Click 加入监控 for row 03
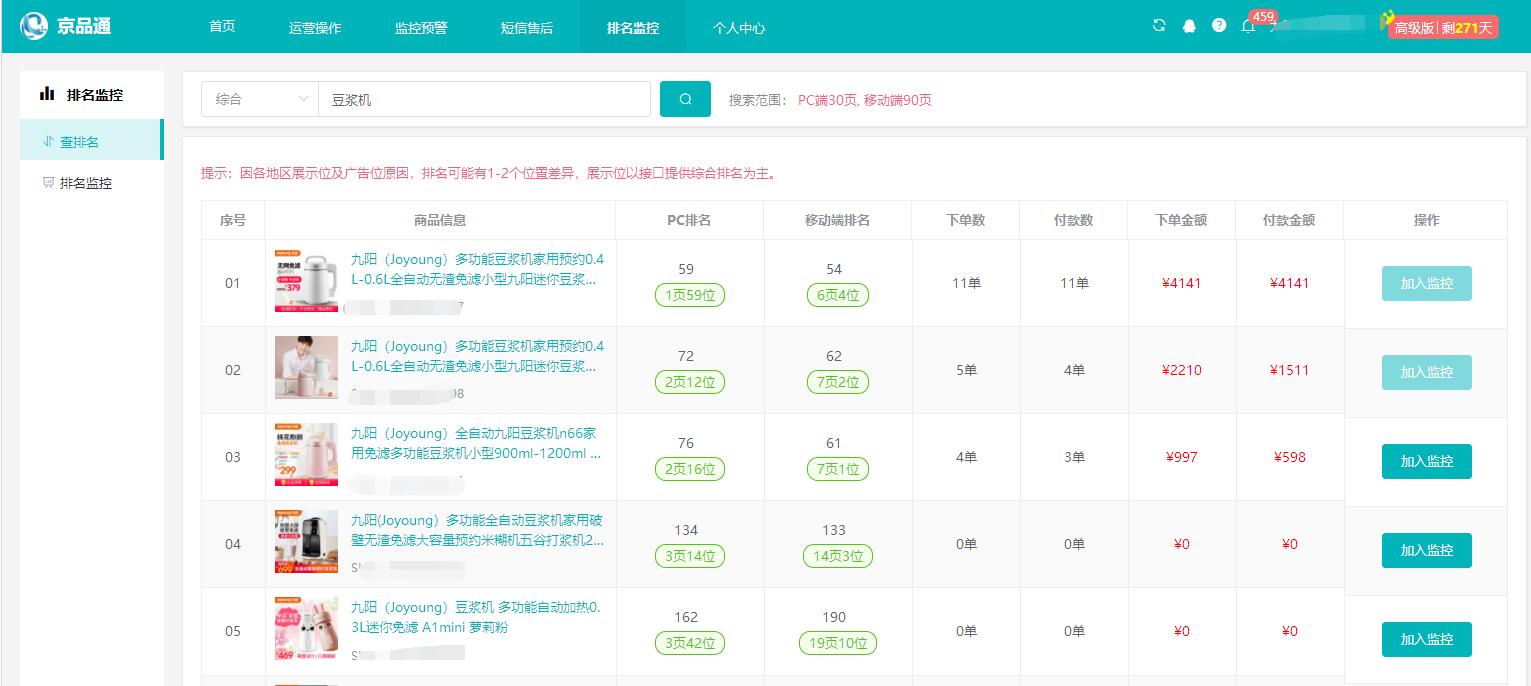1531x686 pixels. (1426, 461)
